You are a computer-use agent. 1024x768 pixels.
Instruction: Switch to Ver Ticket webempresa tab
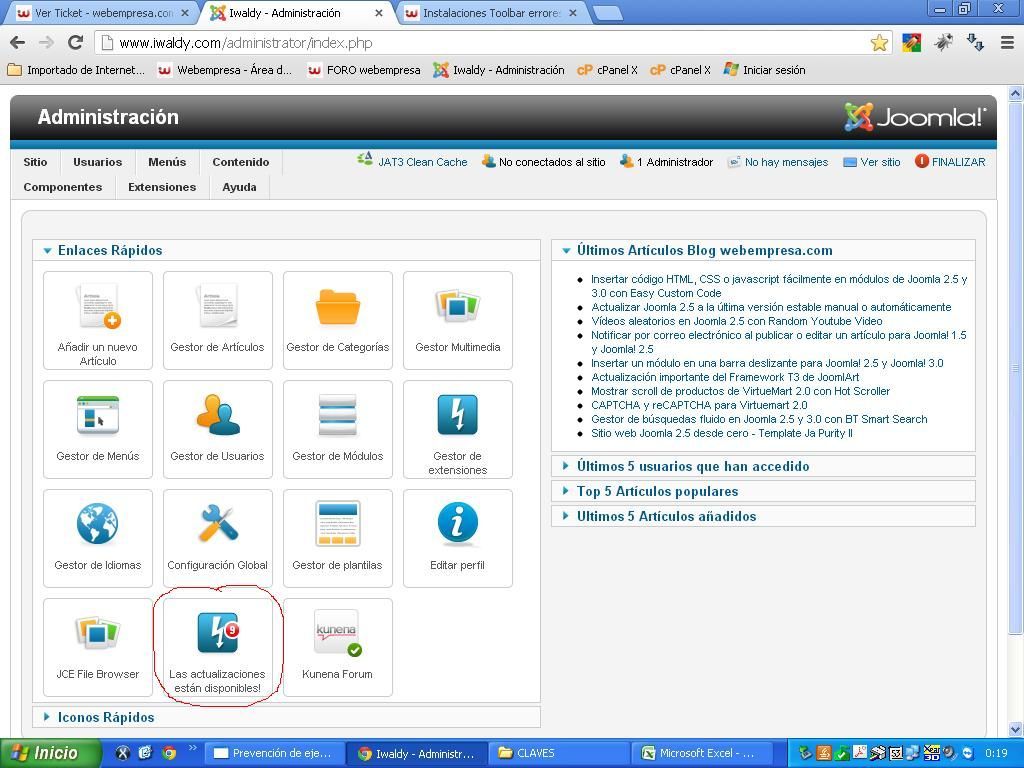[101, 13]
